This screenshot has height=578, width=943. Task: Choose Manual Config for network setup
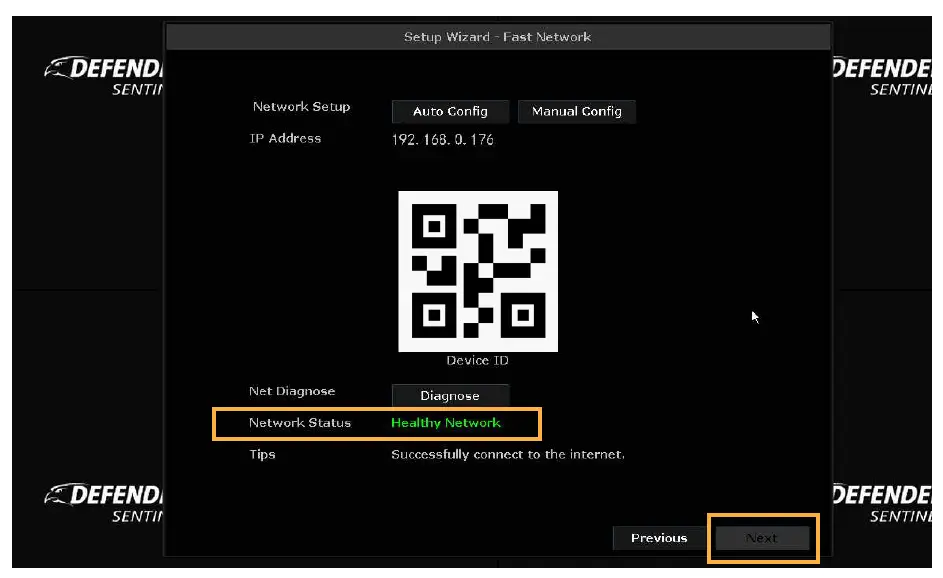click(x=576, y=111)
